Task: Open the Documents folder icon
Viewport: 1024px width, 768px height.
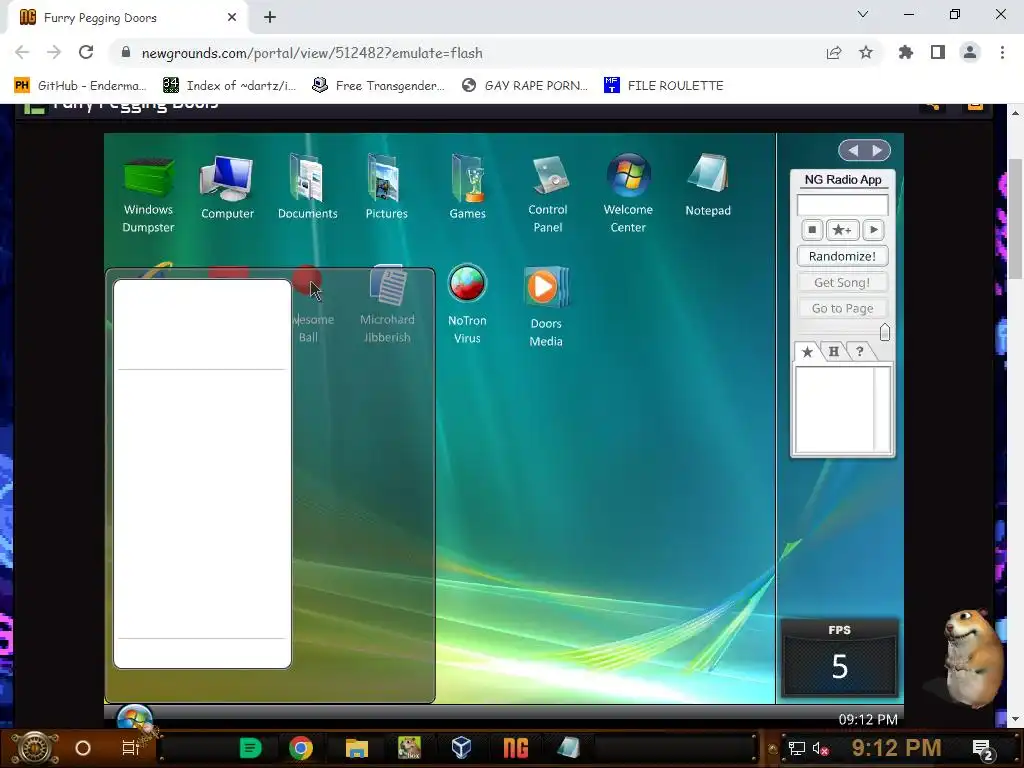Action: (308, 186)
